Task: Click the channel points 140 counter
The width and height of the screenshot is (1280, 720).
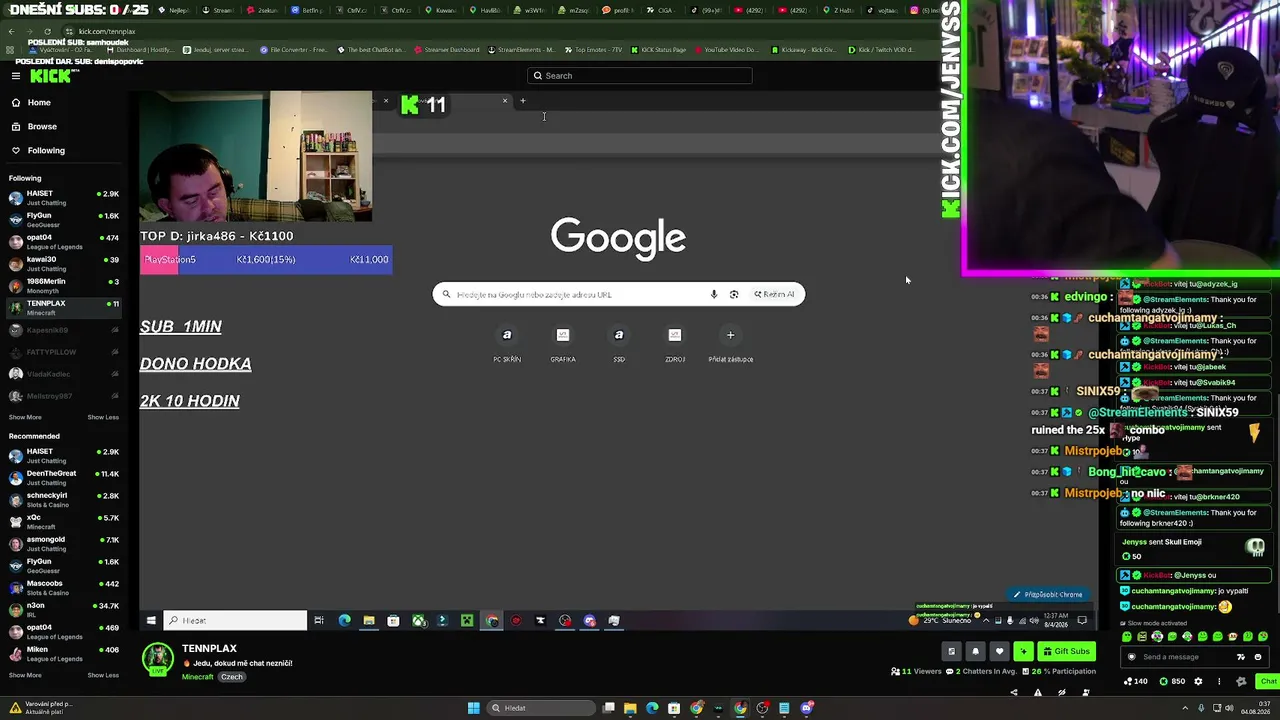Action: pos(1136,681)
